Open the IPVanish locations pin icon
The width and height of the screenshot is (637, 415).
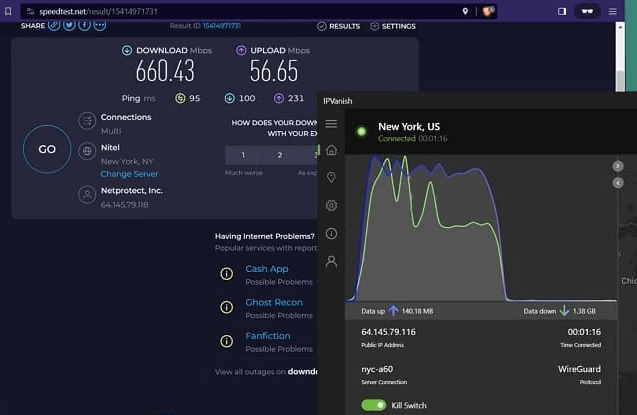tap(332, 177)
